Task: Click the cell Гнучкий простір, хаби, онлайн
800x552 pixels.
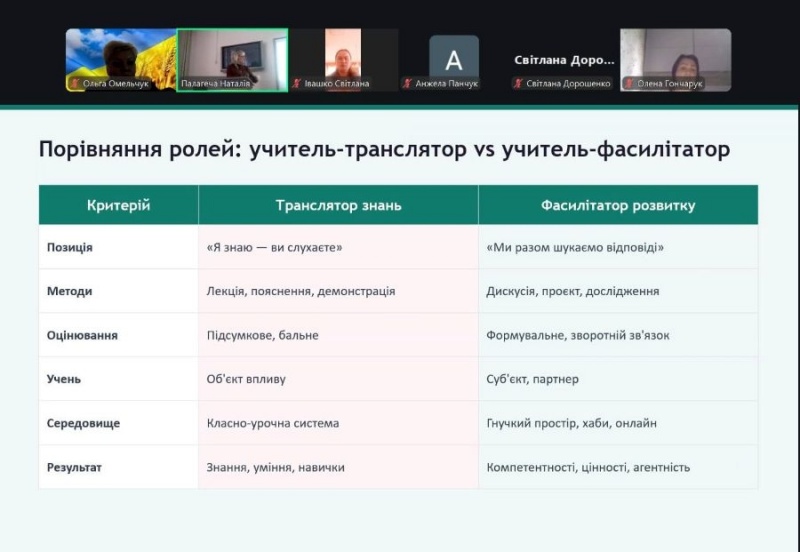Action: (x=571, y=423)
